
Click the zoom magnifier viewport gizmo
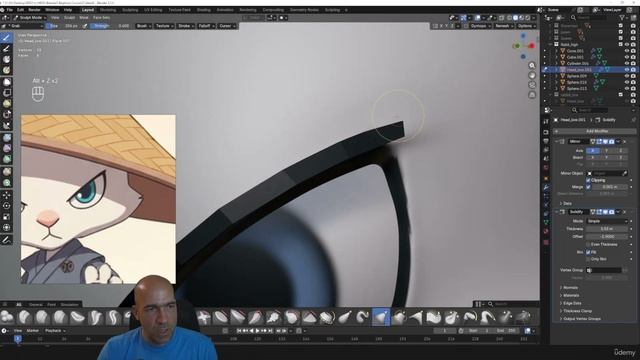coord(532,65)
